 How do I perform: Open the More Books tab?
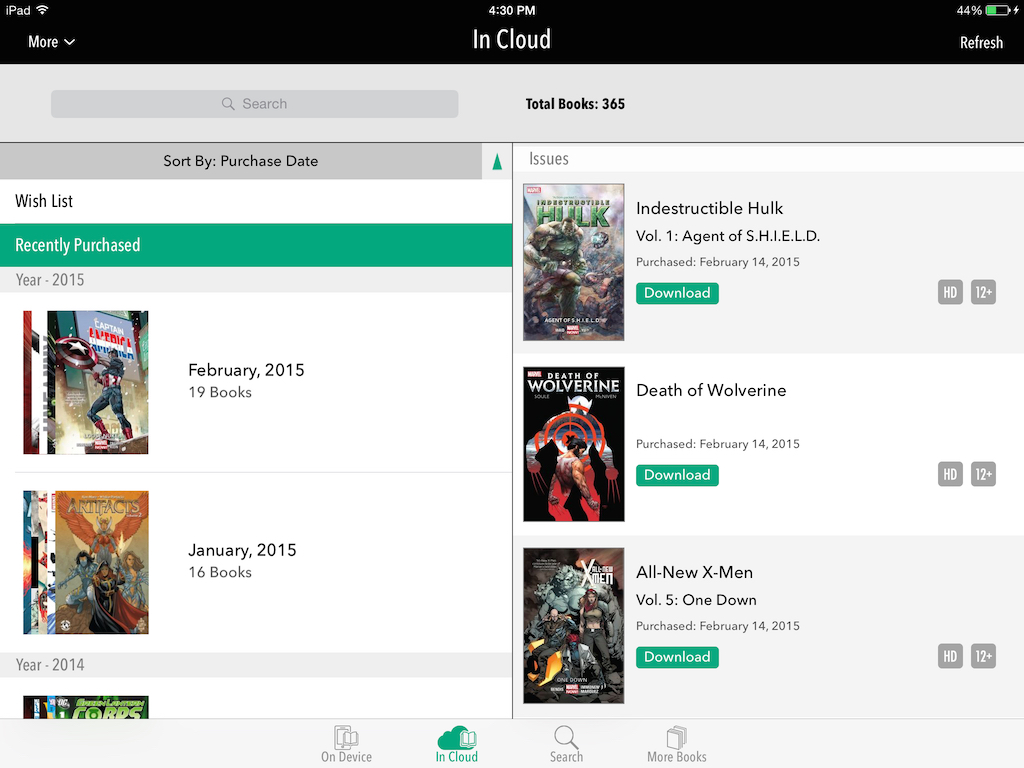point(677,744)
